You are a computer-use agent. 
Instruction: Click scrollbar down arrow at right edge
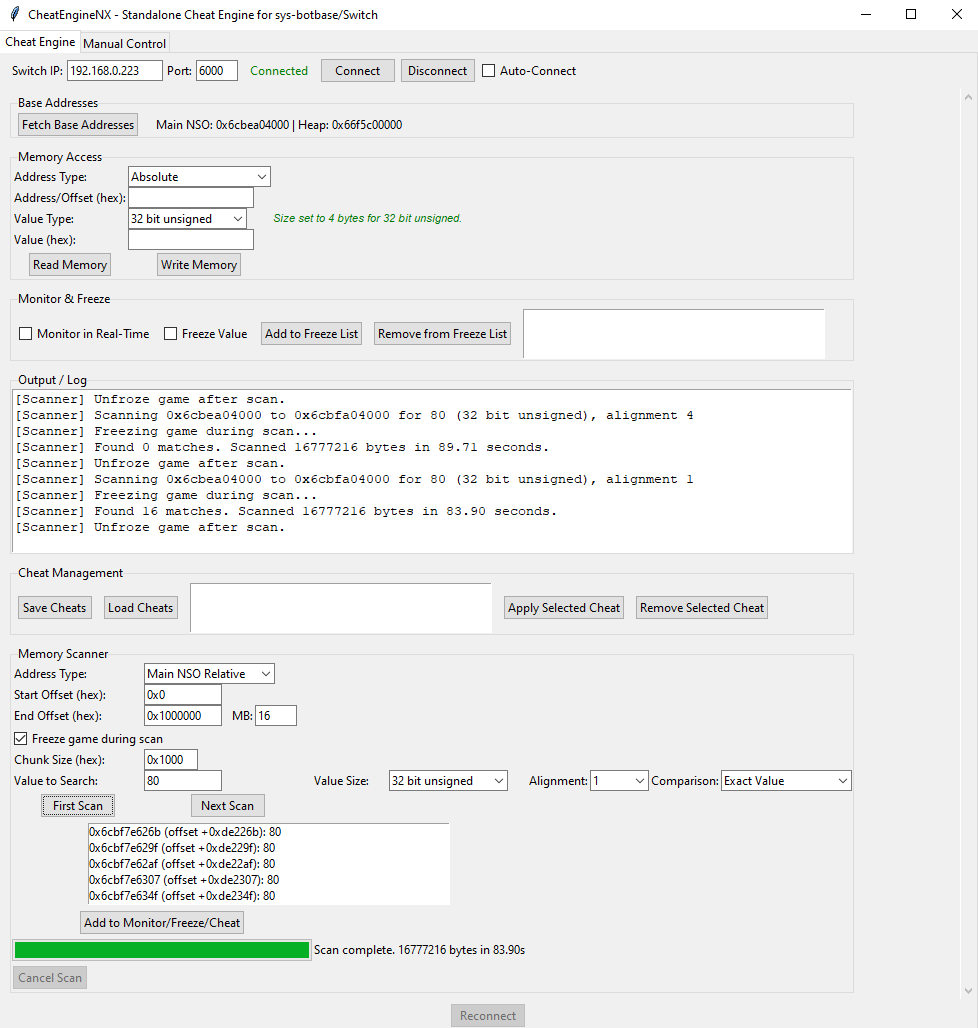[x=968, y=991]
